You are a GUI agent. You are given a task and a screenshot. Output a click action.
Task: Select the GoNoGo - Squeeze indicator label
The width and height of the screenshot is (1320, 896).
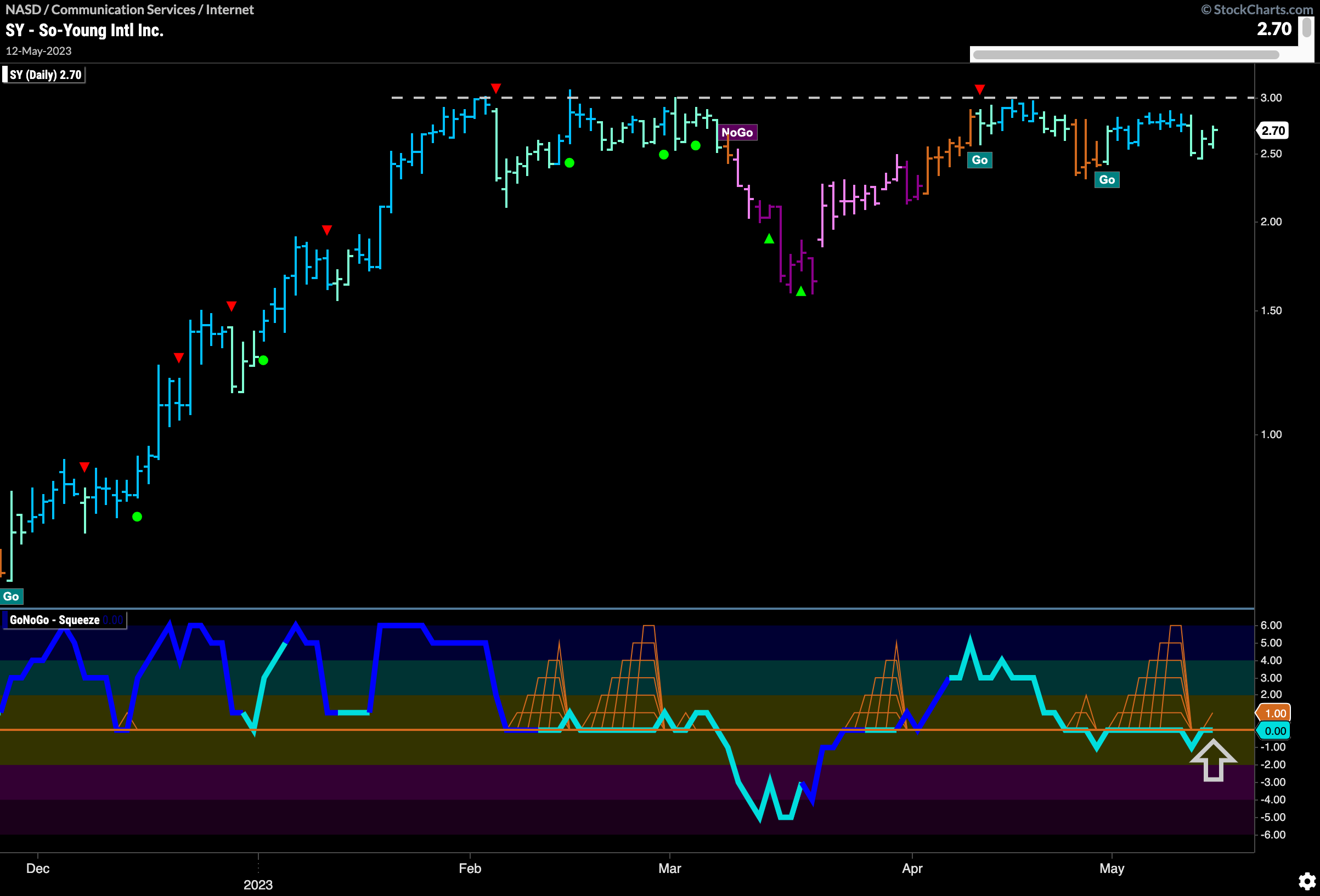[64, 620]
